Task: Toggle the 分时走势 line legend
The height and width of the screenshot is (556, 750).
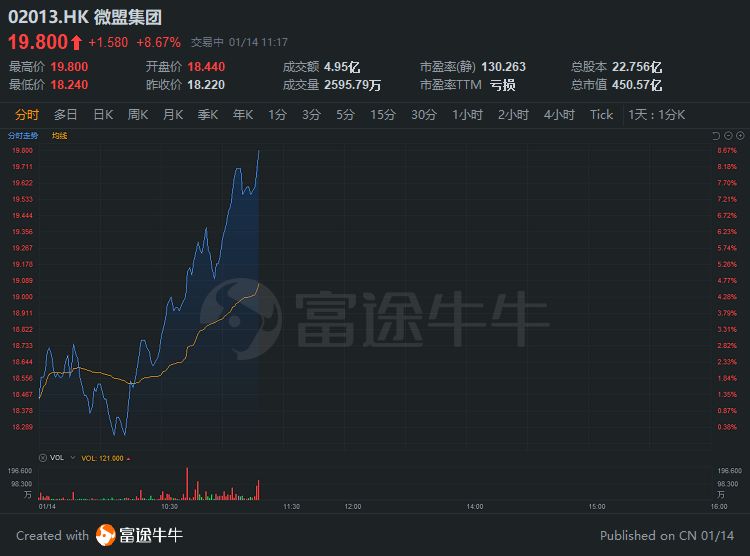Action: click(x=23, y=136)
